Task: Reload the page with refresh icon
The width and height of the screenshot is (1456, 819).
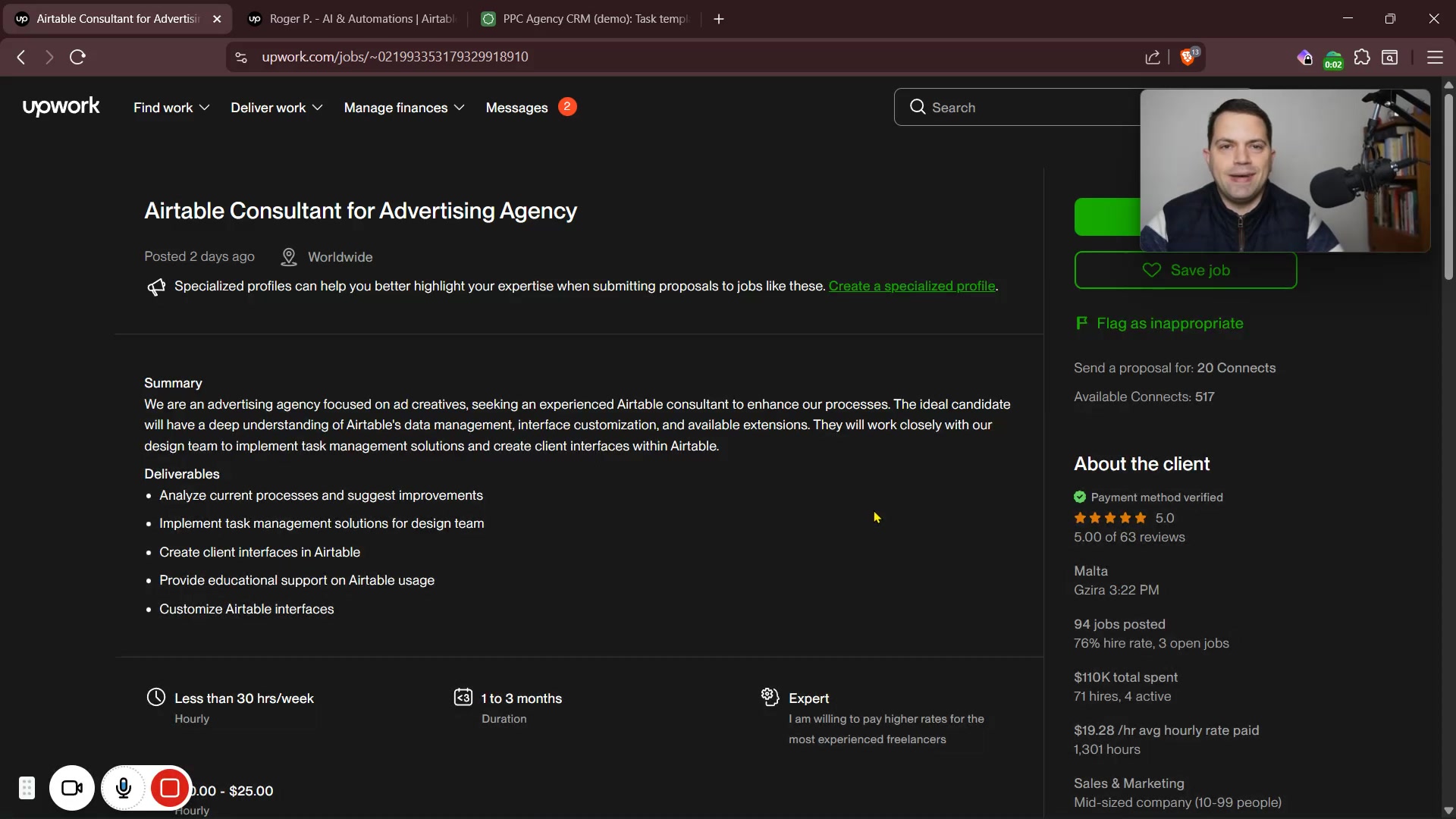Action: click(77, 57)
